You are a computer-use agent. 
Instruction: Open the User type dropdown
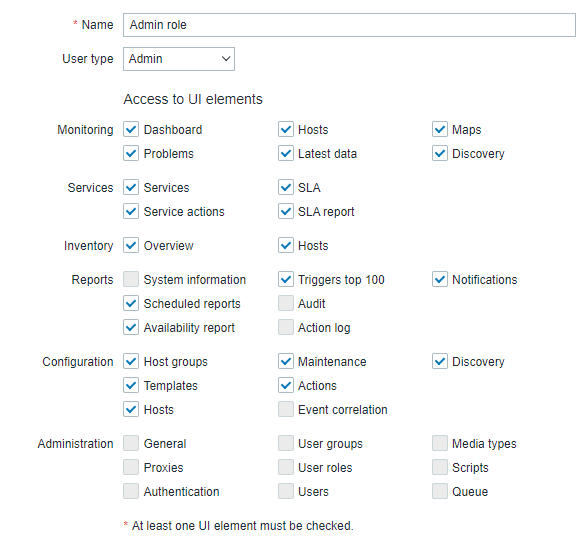[179, 59]
